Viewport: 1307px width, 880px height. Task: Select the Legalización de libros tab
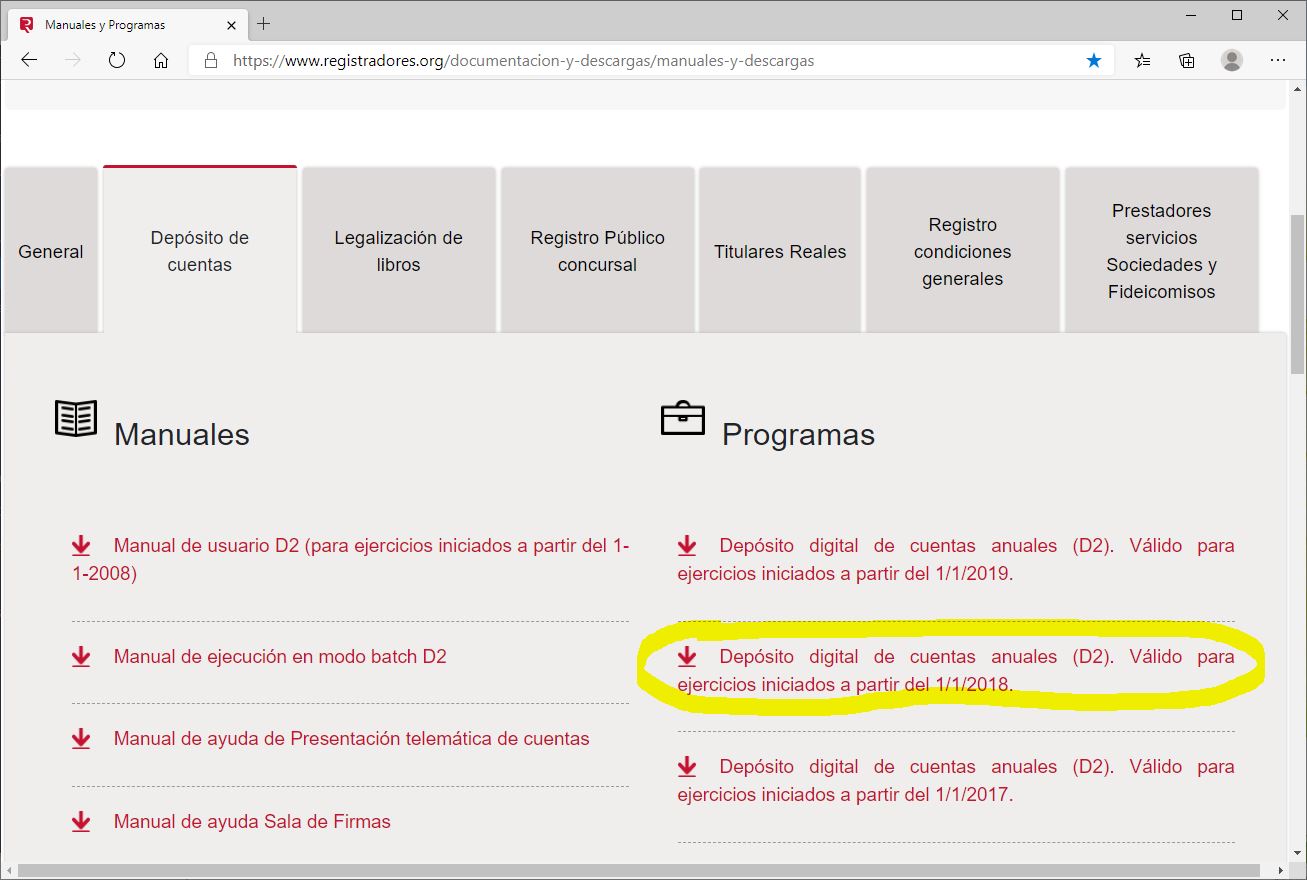pyautogui.click(x=398, y=251)
